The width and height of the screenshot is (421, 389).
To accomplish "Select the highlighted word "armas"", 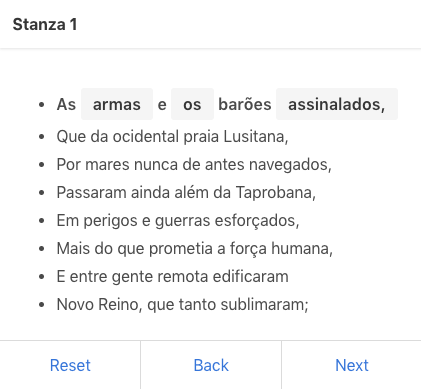I will [x=117, y=104].
